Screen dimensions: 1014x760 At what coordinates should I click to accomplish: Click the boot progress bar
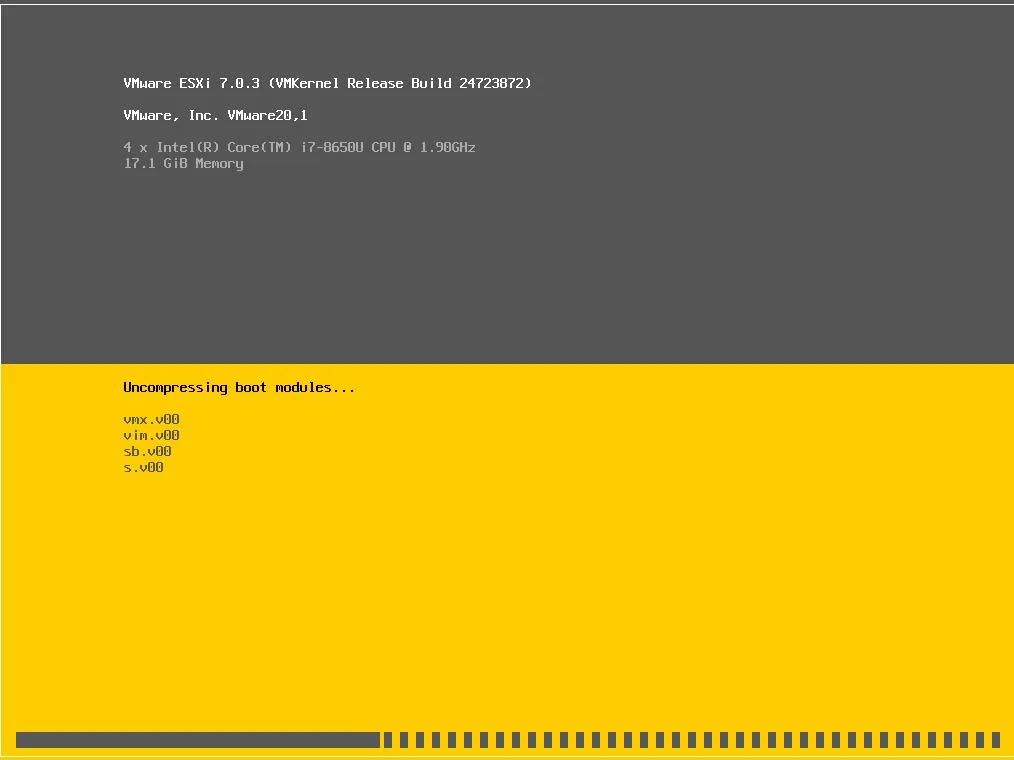pos(508,740)
